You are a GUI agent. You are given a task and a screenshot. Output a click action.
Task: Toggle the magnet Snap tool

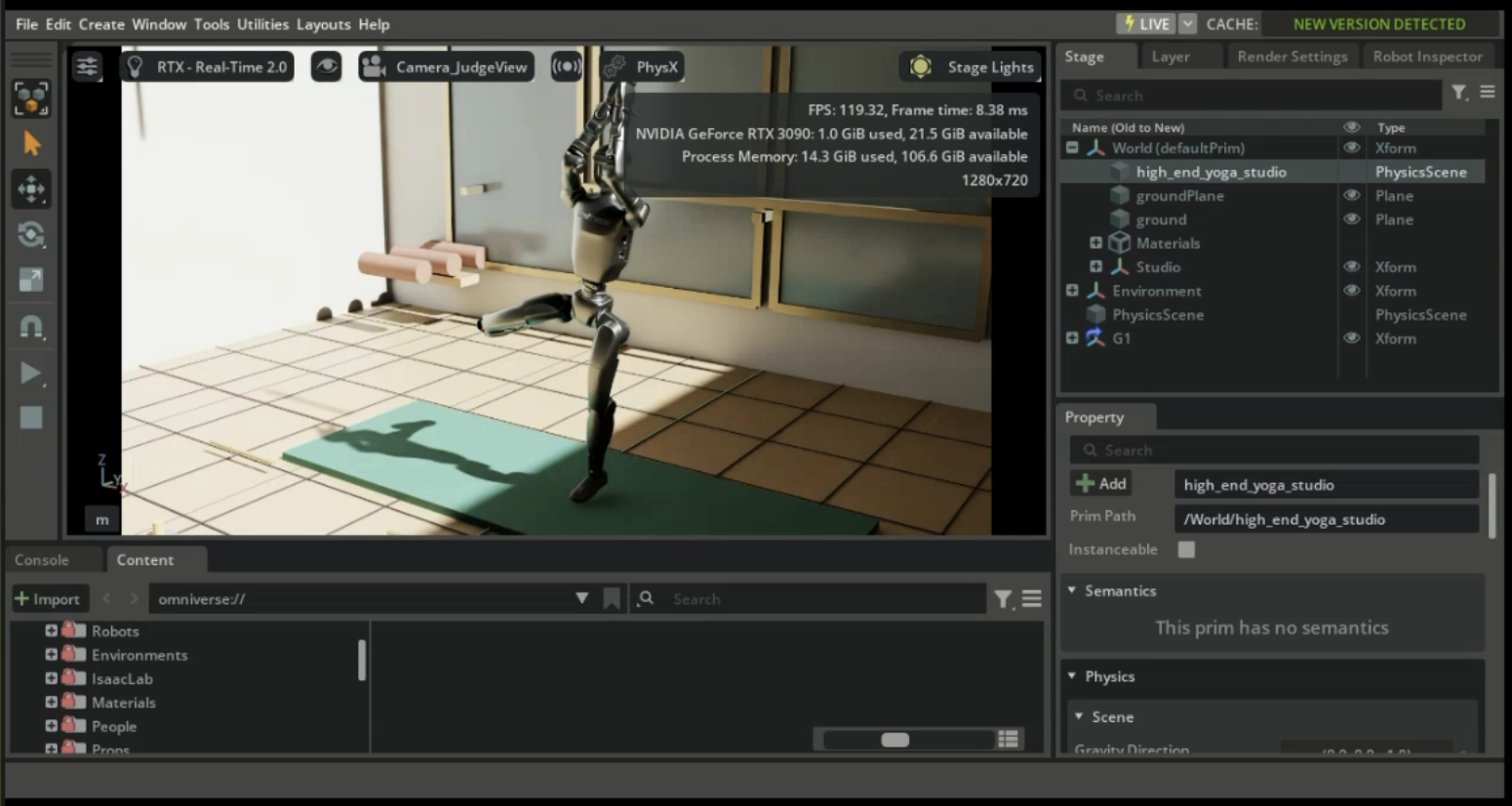click(x=31, y=326)
